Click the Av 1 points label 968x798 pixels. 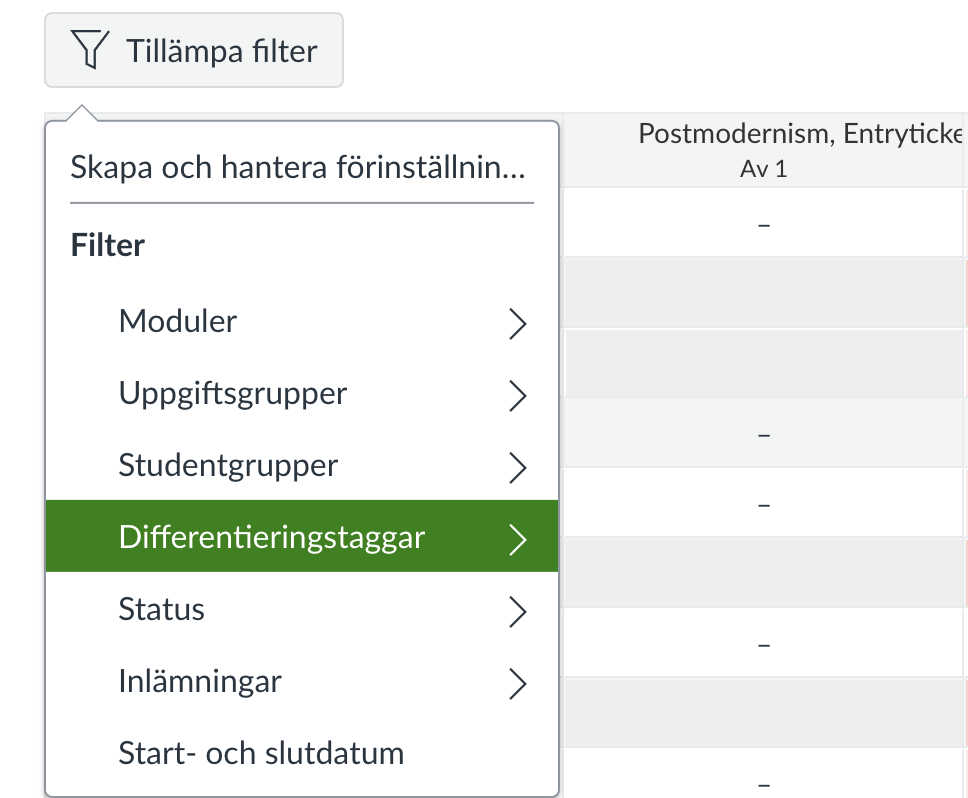click(x=764, y=168)
